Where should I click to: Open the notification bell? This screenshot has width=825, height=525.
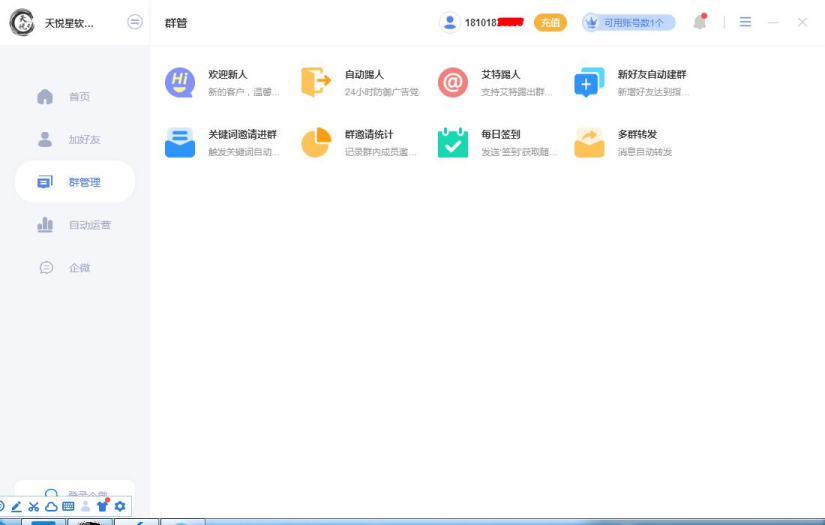point(700,22)
